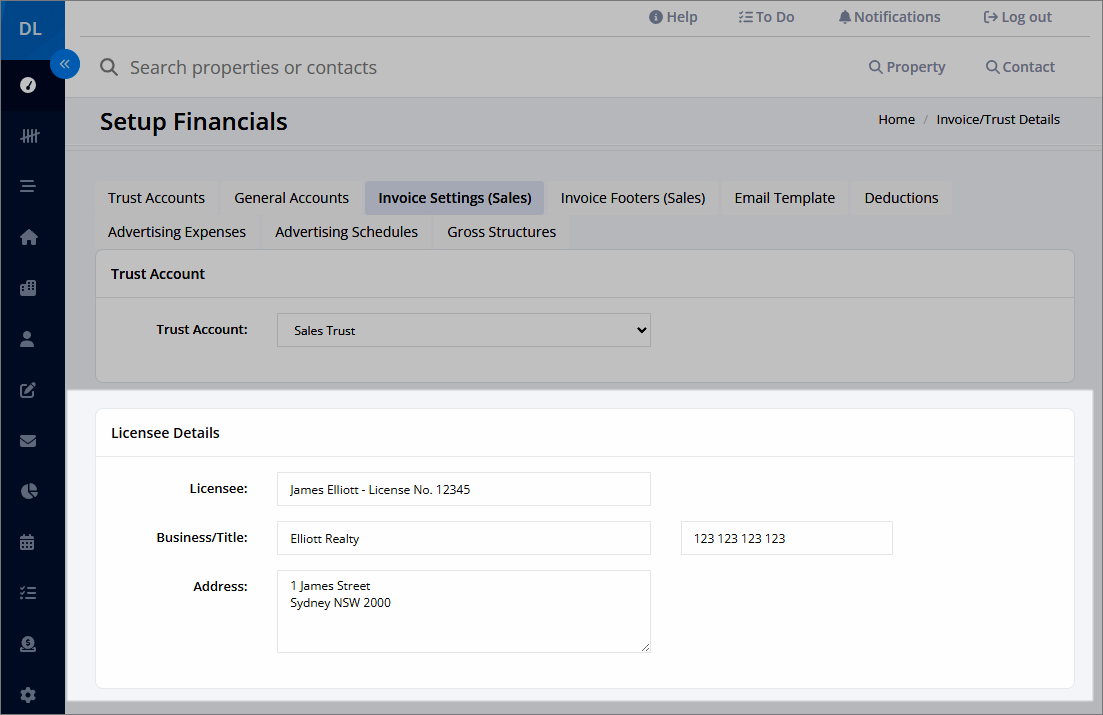Image resolution: width=1103 pixels, height=715 pixels.
Task: Open the settings gear icon in sidebar
Action: [x=28, y=695]
